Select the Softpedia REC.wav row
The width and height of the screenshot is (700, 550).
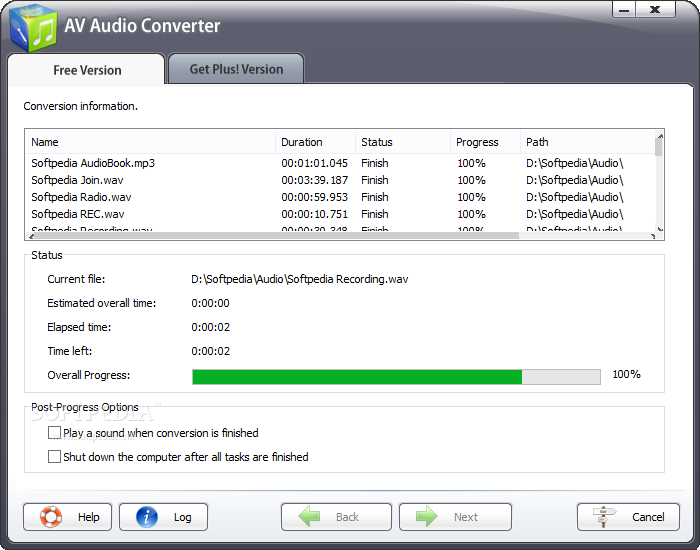coord(340,214)
